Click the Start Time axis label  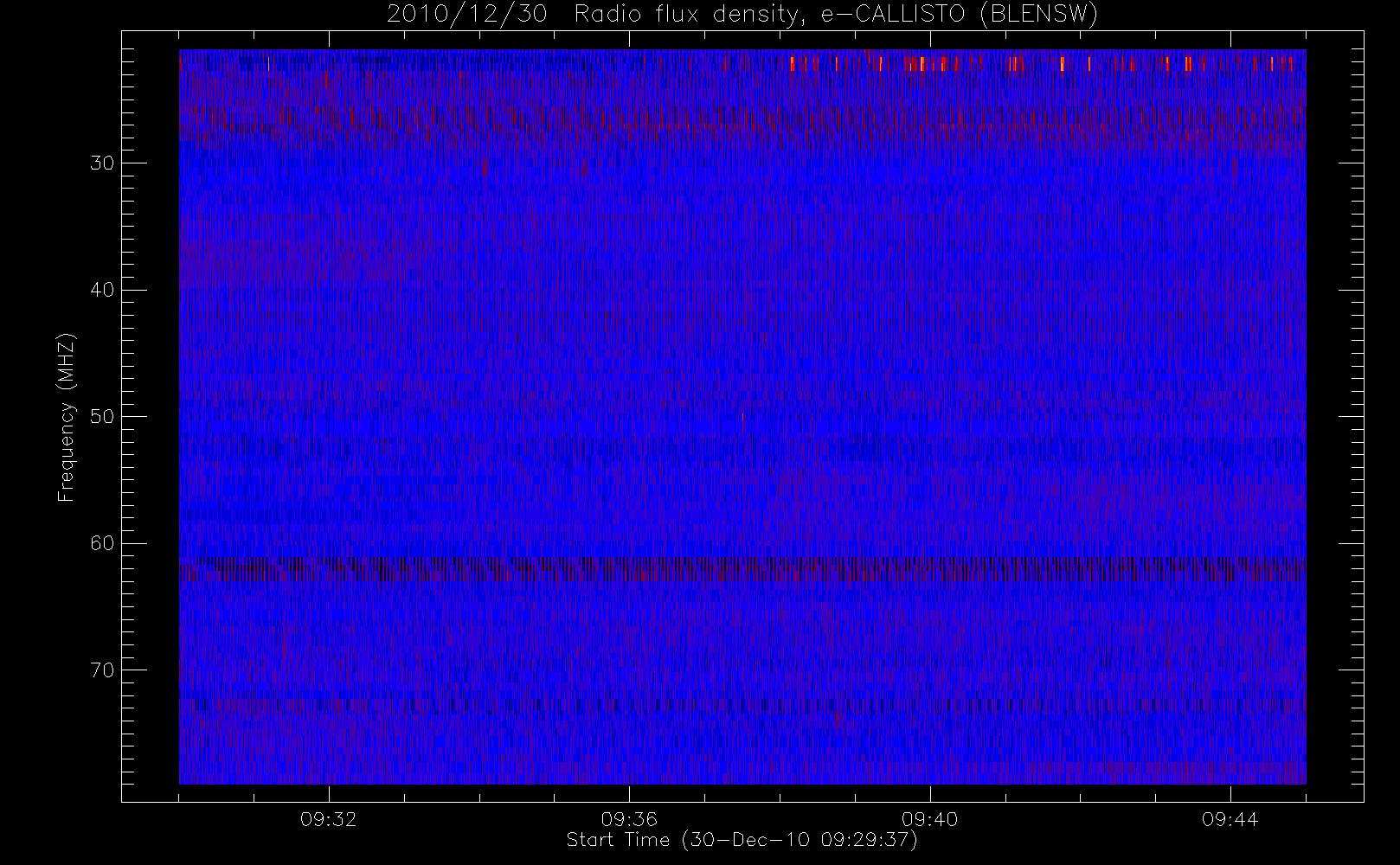tap(742, 840)
